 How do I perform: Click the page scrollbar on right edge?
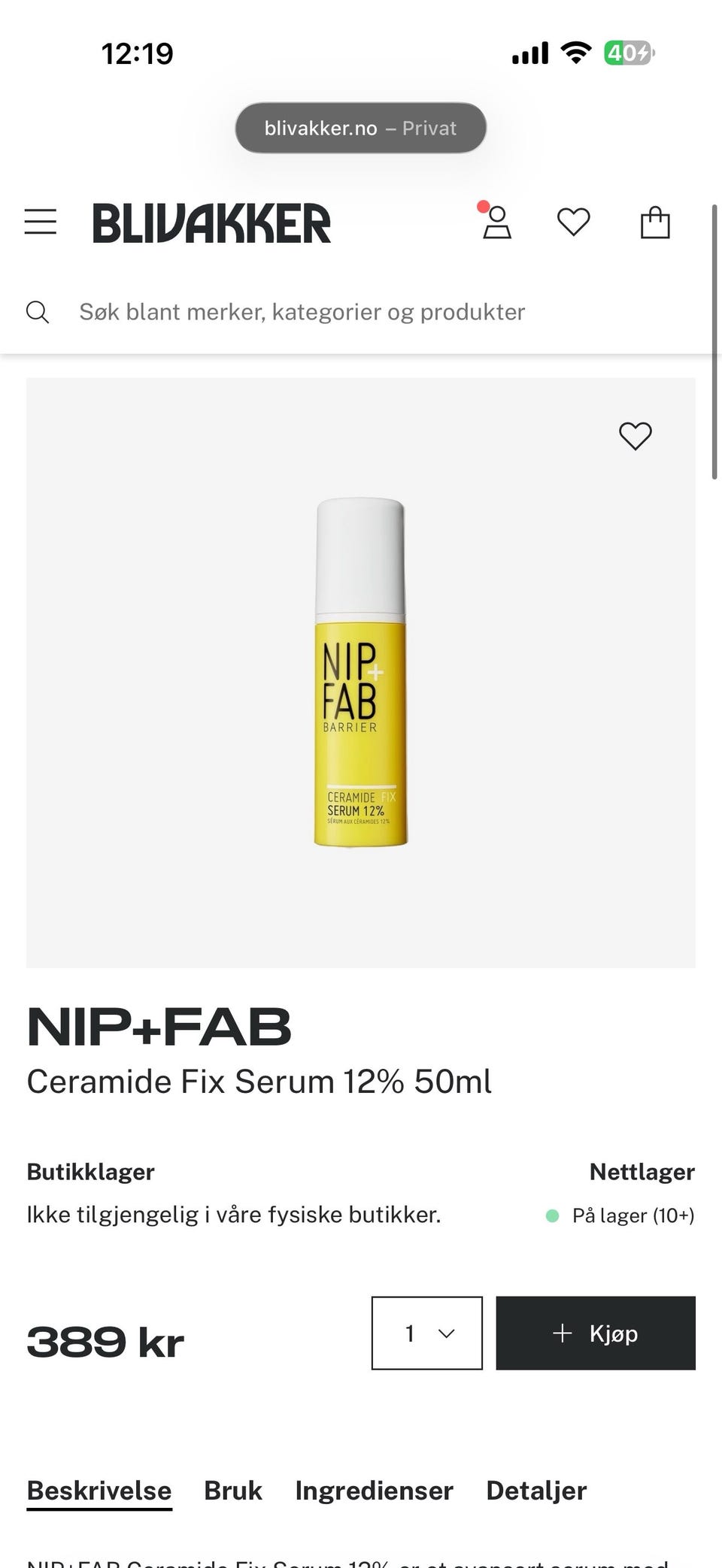coord(714,341)
